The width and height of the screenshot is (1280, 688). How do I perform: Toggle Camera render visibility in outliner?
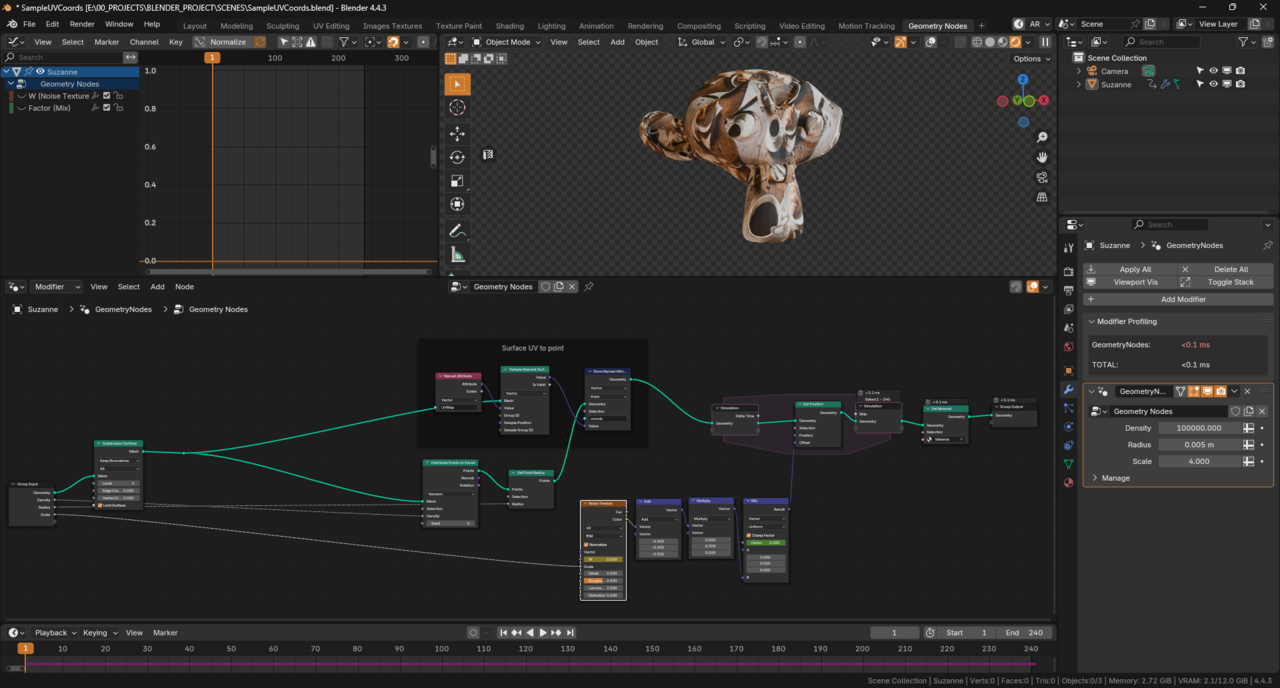pyautogui.click(x=1240, y=71)
